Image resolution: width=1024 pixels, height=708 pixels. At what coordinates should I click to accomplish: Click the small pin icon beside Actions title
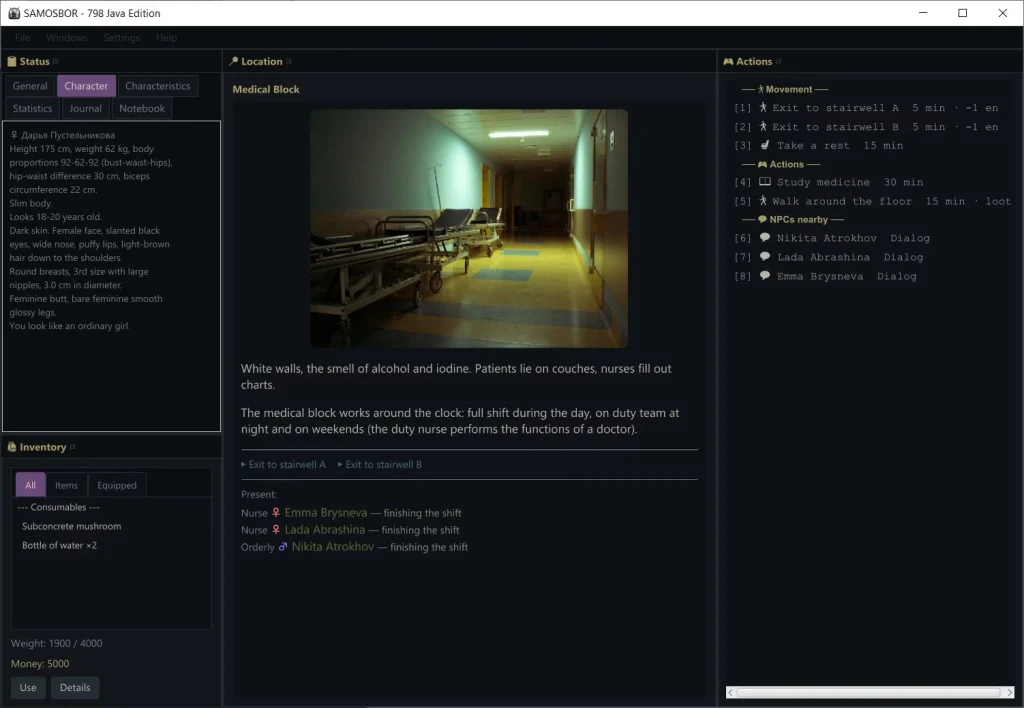pos(778,61)
